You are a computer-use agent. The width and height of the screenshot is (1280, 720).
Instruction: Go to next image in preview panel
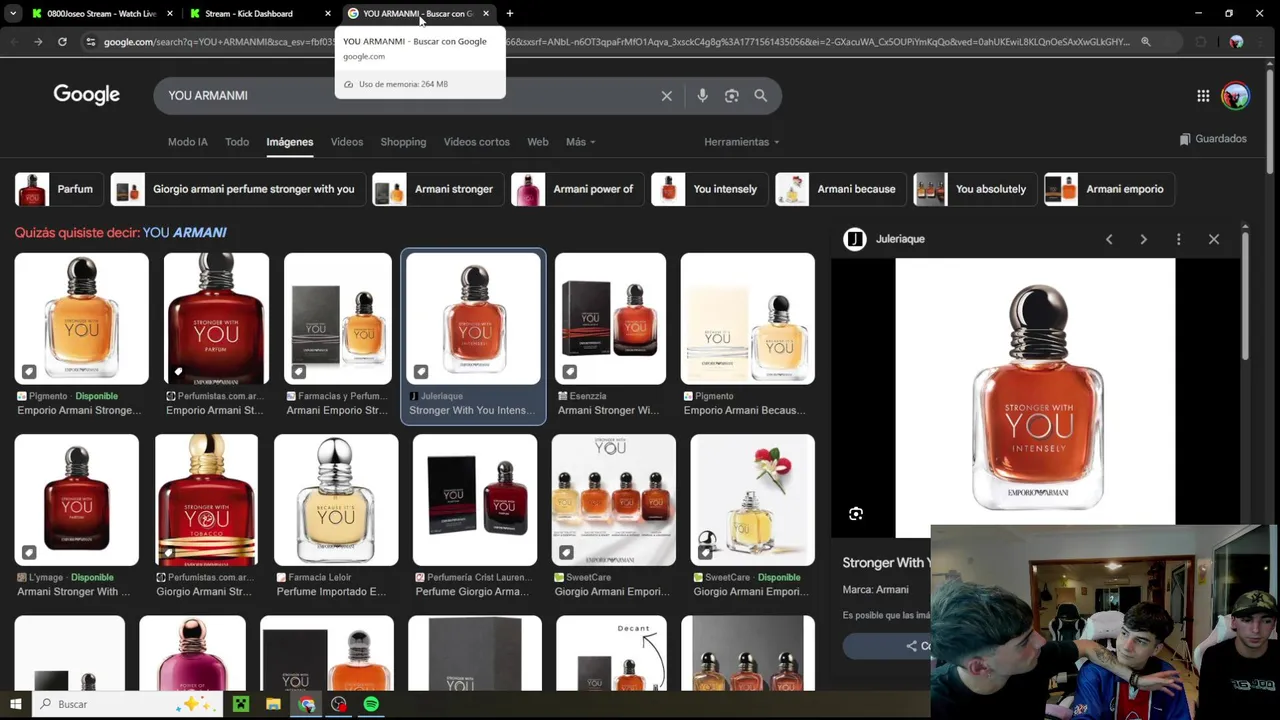point(1143,239)
